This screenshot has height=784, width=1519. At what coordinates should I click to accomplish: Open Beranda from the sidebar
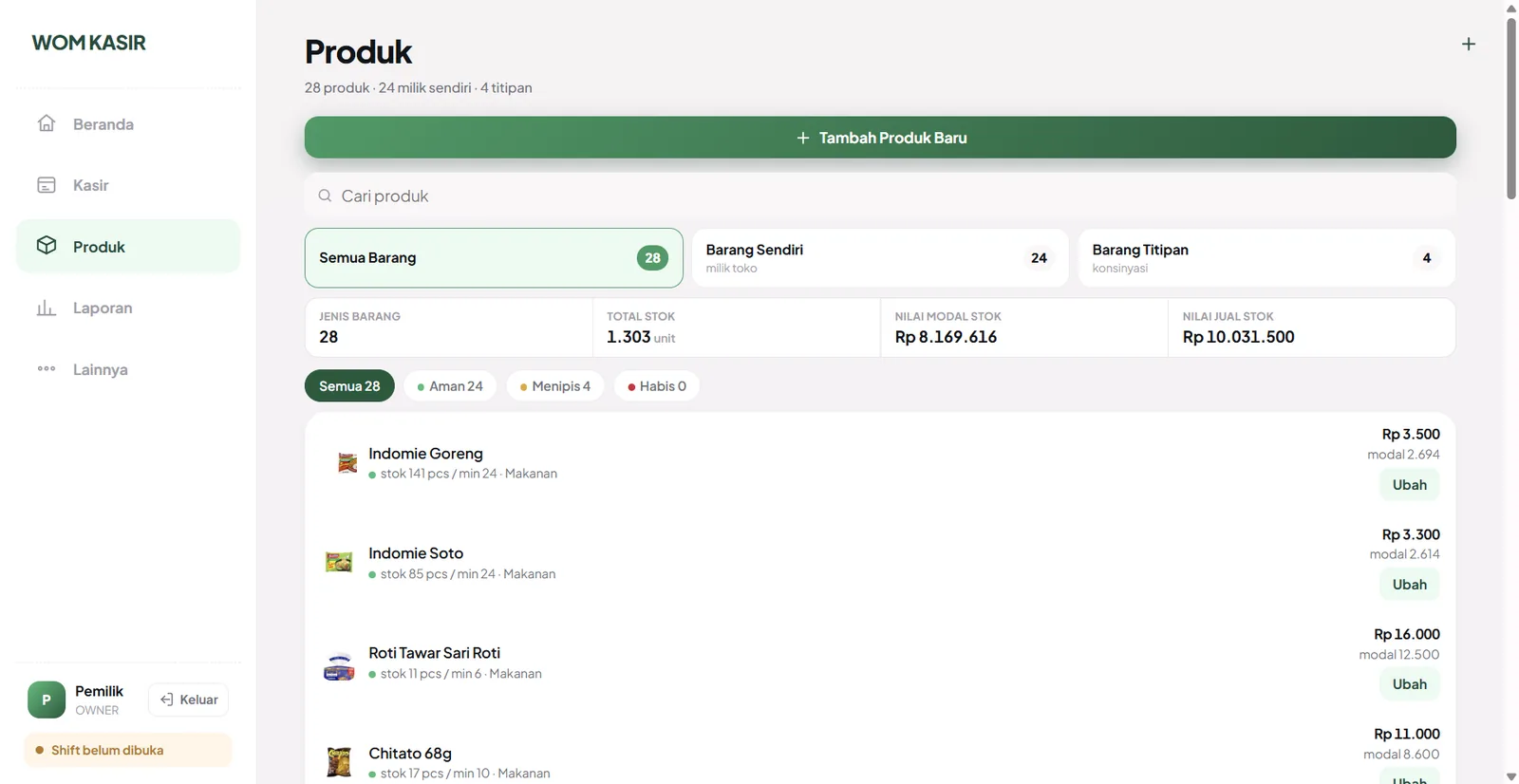tap(128, 124)
